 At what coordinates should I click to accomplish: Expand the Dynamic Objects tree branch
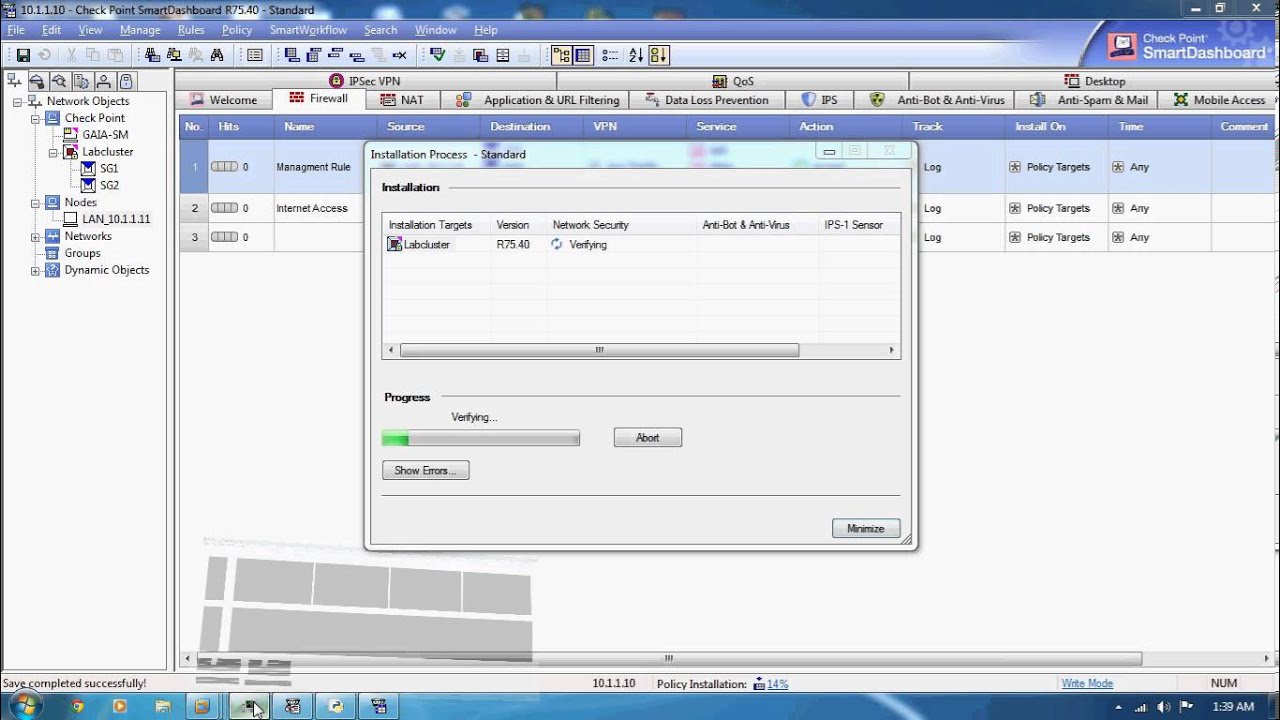pos(36,271)
